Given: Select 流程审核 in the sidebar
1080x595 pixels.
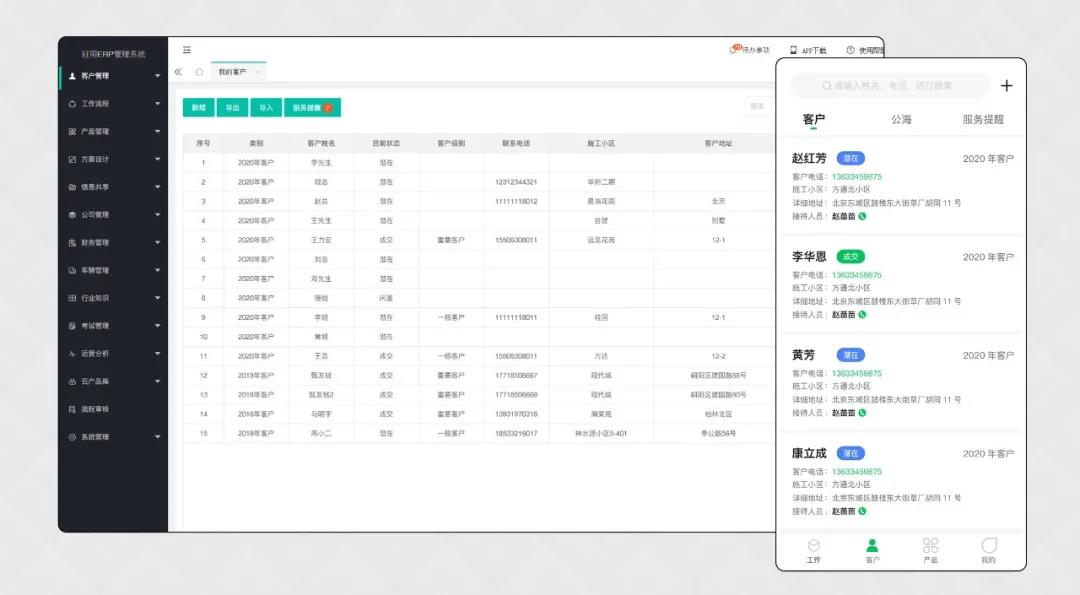Looking at the screenshot, I should tap(95, 409).
